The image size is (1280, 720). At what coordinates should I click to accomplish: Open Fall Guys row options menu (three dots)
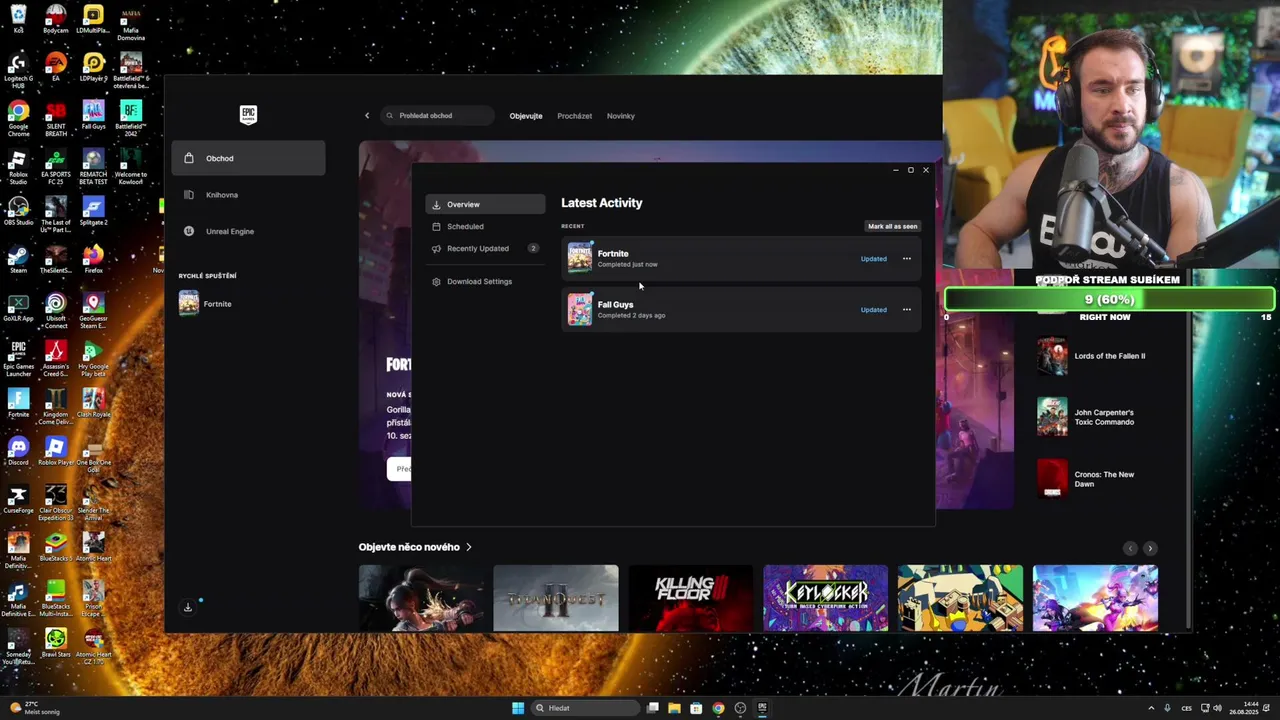click(x=907, y=310)
